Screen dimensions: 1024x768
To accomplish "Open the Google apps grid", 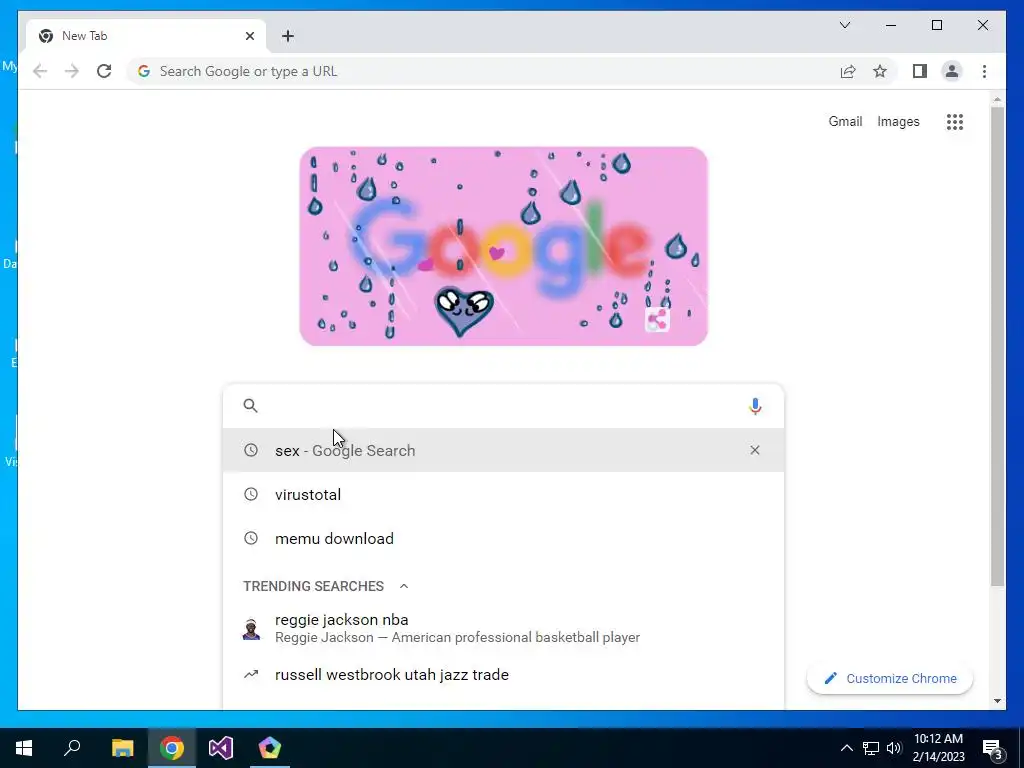I will 955,121.
